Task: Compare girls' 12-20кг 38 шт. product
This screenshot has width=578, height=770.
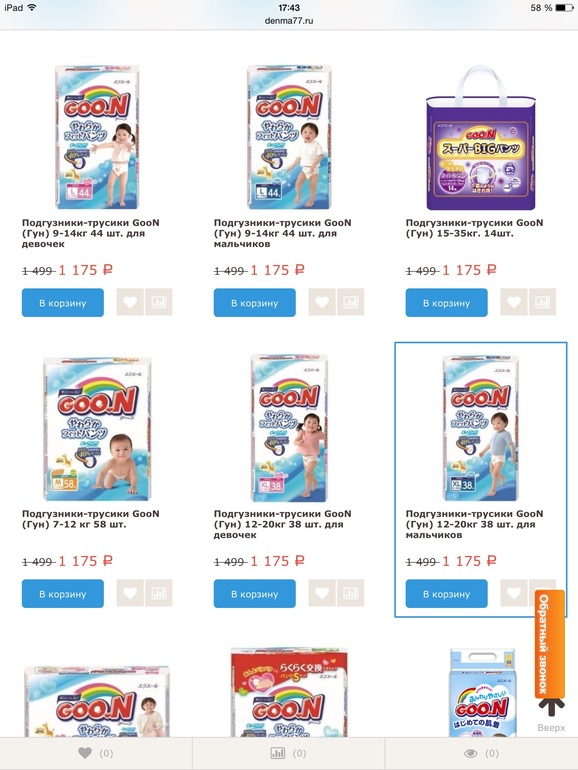Action: tap(351, 593)
